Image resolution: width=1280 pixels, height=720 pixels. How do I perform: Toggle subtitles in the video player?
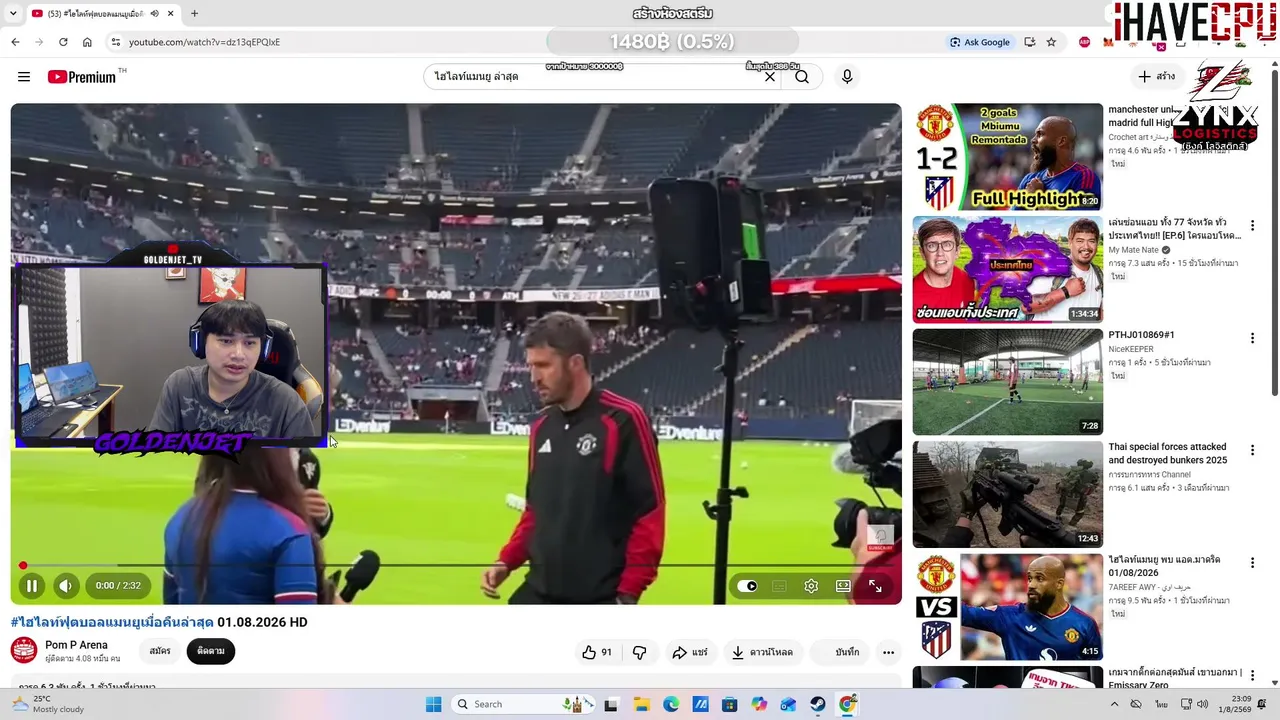pos(779,586)
